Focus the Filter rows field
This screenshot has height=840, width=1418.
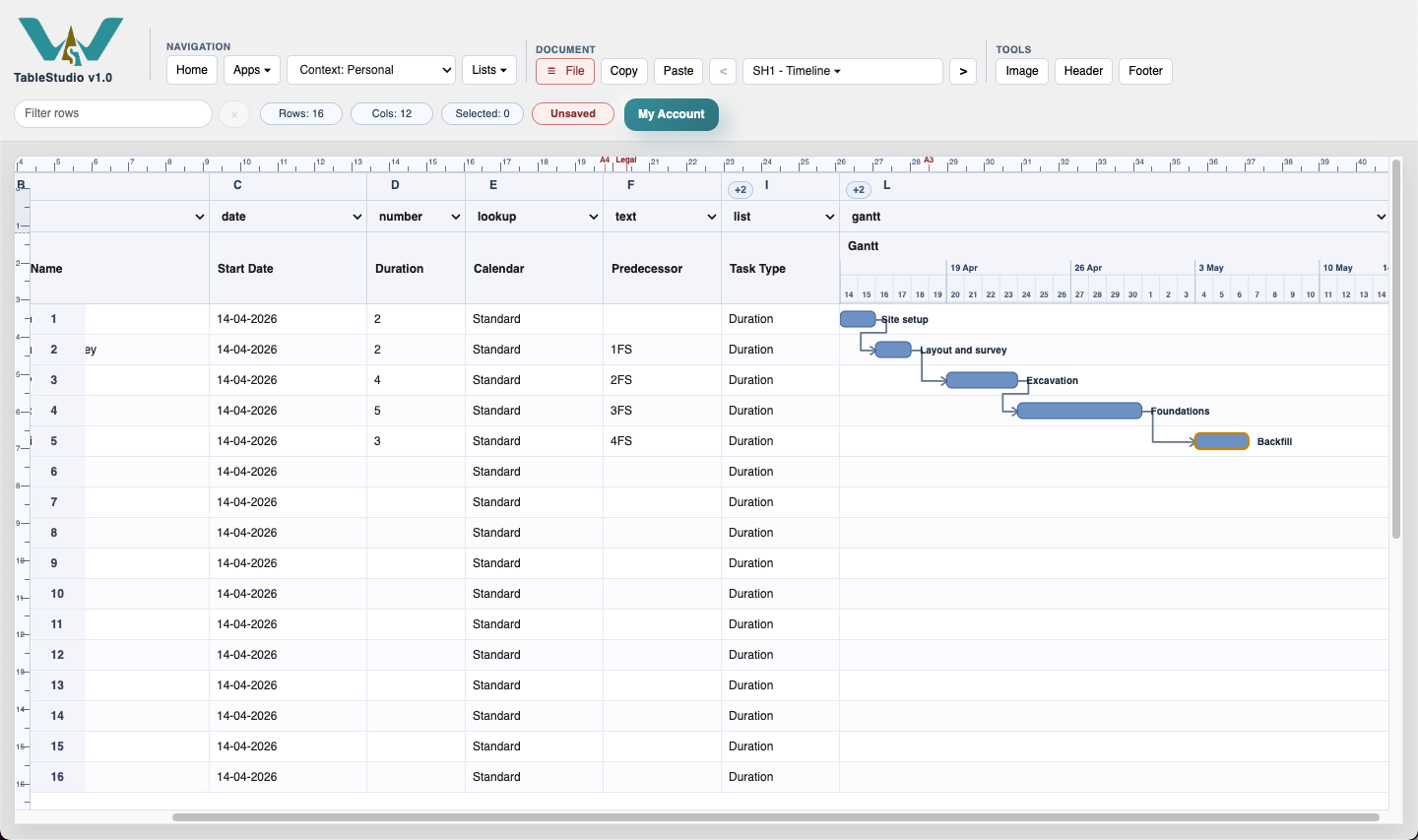[113, 113]
